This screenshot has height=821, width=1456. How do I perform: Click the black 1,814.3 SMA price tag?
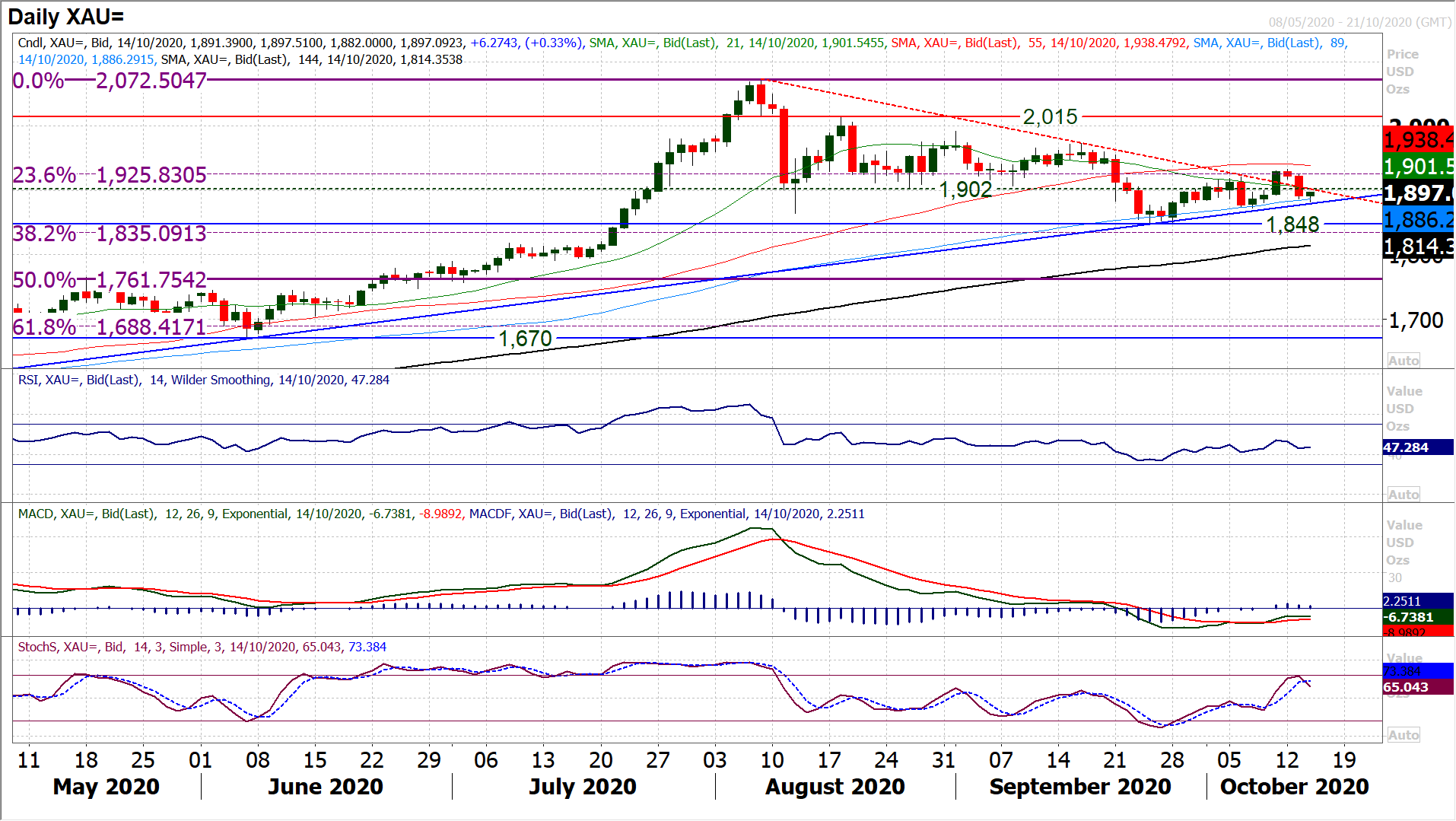coord(1418,247)
